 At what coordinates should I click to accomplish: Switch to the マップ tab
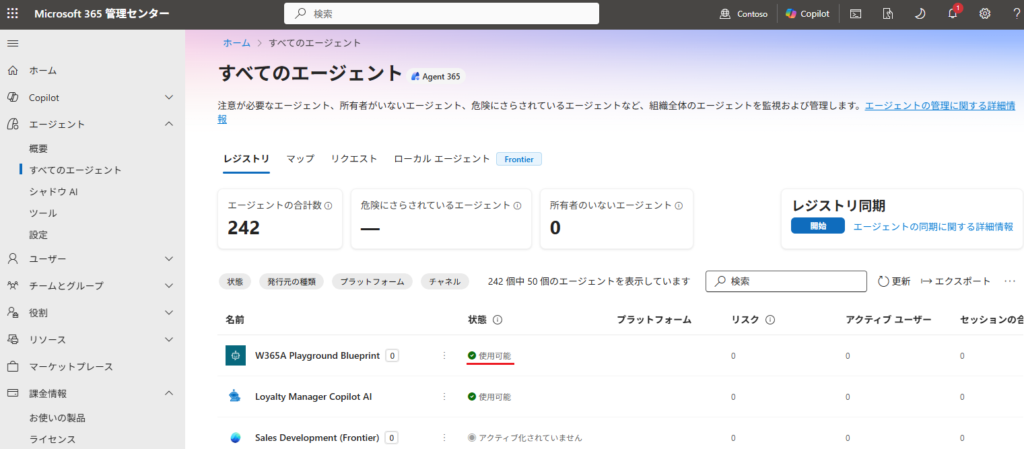[300, 159]
